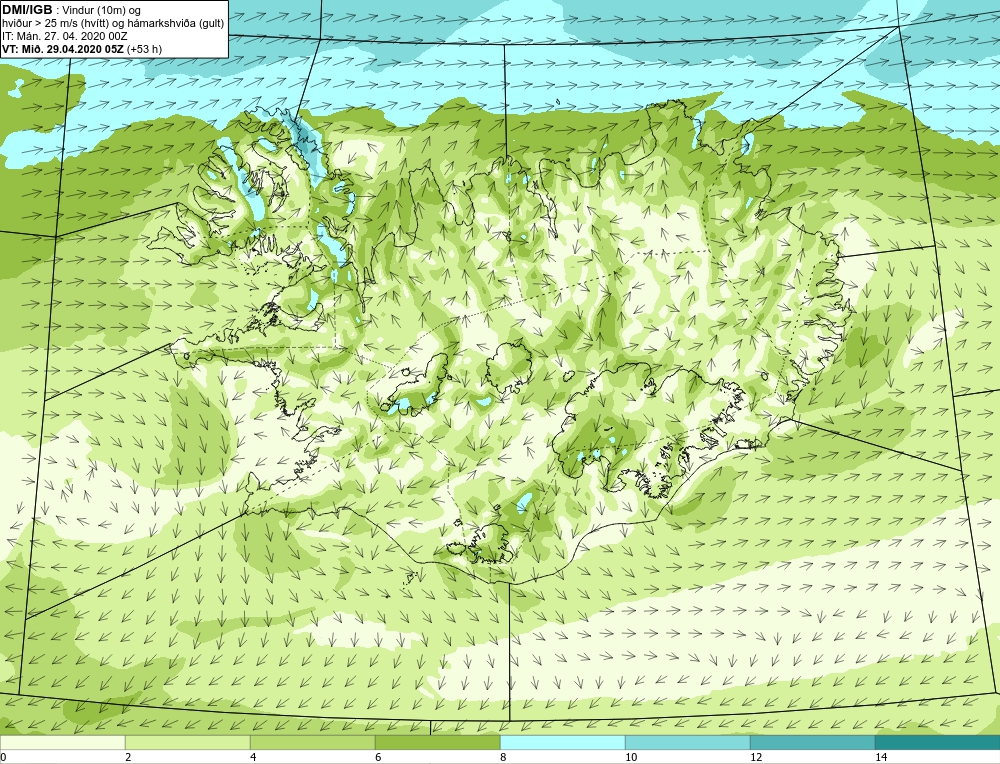Viewport: 1000px width, 764px height.
Task: Click the DMI/IGB title text
Action: (27, 10)
